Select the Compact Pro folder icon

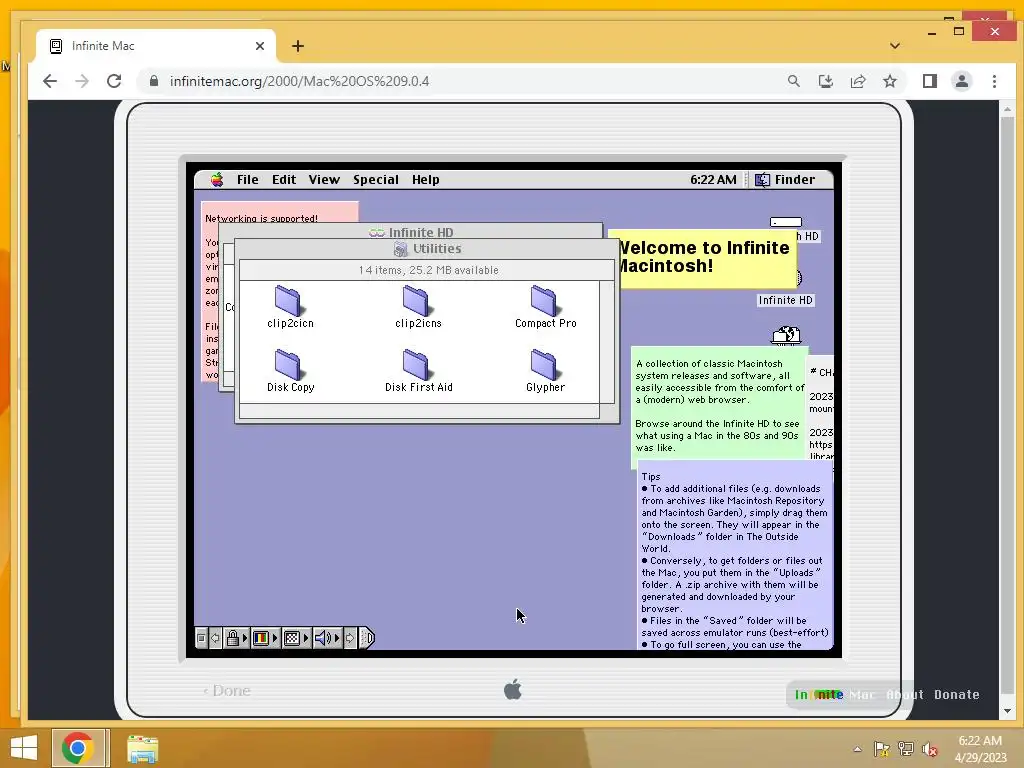[x=543, y=301]
